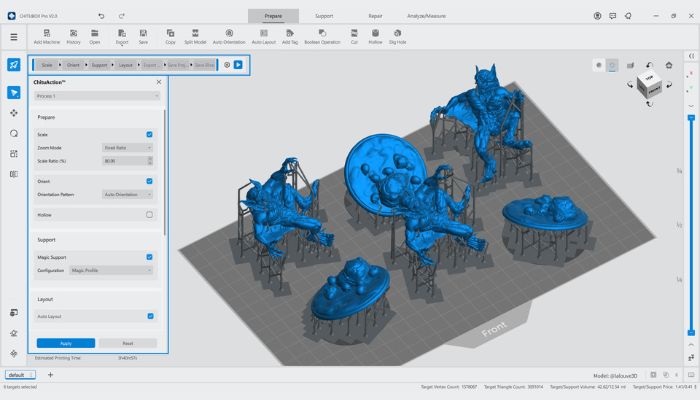
Task: Open the feedback message icon in title bar
Action: pyautogui.click(x=612, y=16)
